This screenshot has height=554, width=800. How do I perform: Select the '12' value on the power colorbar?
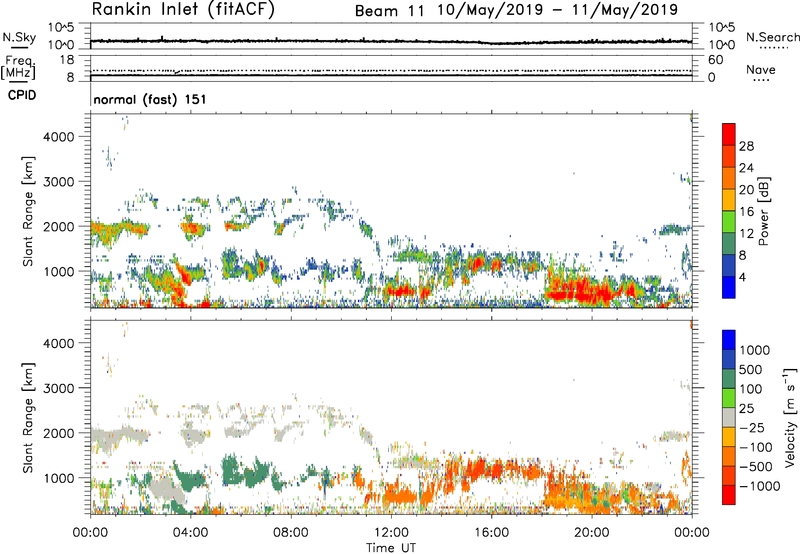(x=746, y=234)
